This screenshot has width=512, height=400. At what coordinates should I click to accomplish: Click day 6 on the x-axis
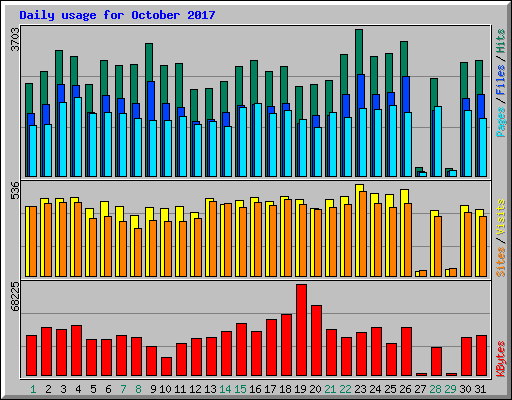click(108, 389)
